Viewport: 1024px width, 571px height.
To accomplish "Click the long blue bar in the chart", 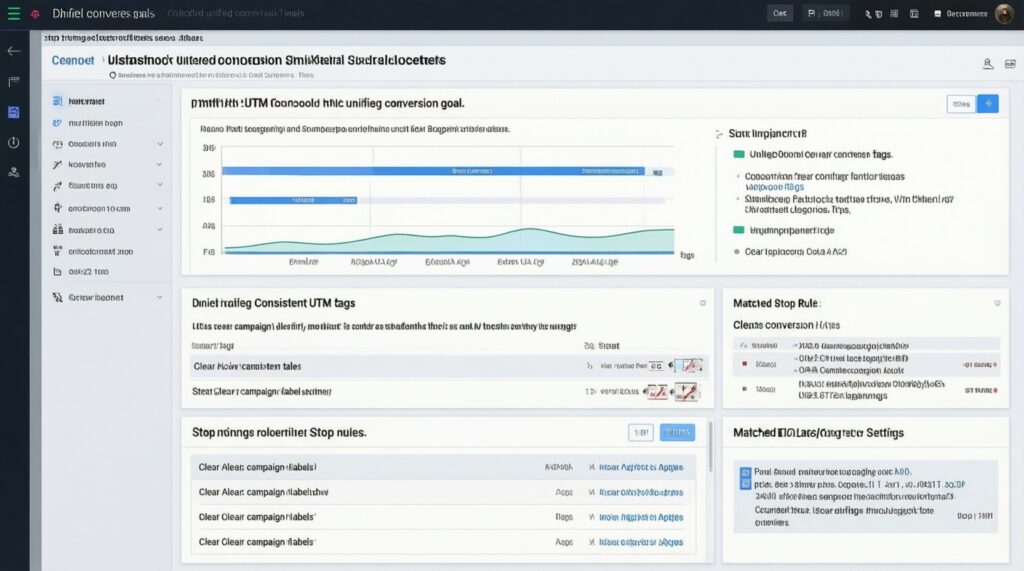I will 439,171.
